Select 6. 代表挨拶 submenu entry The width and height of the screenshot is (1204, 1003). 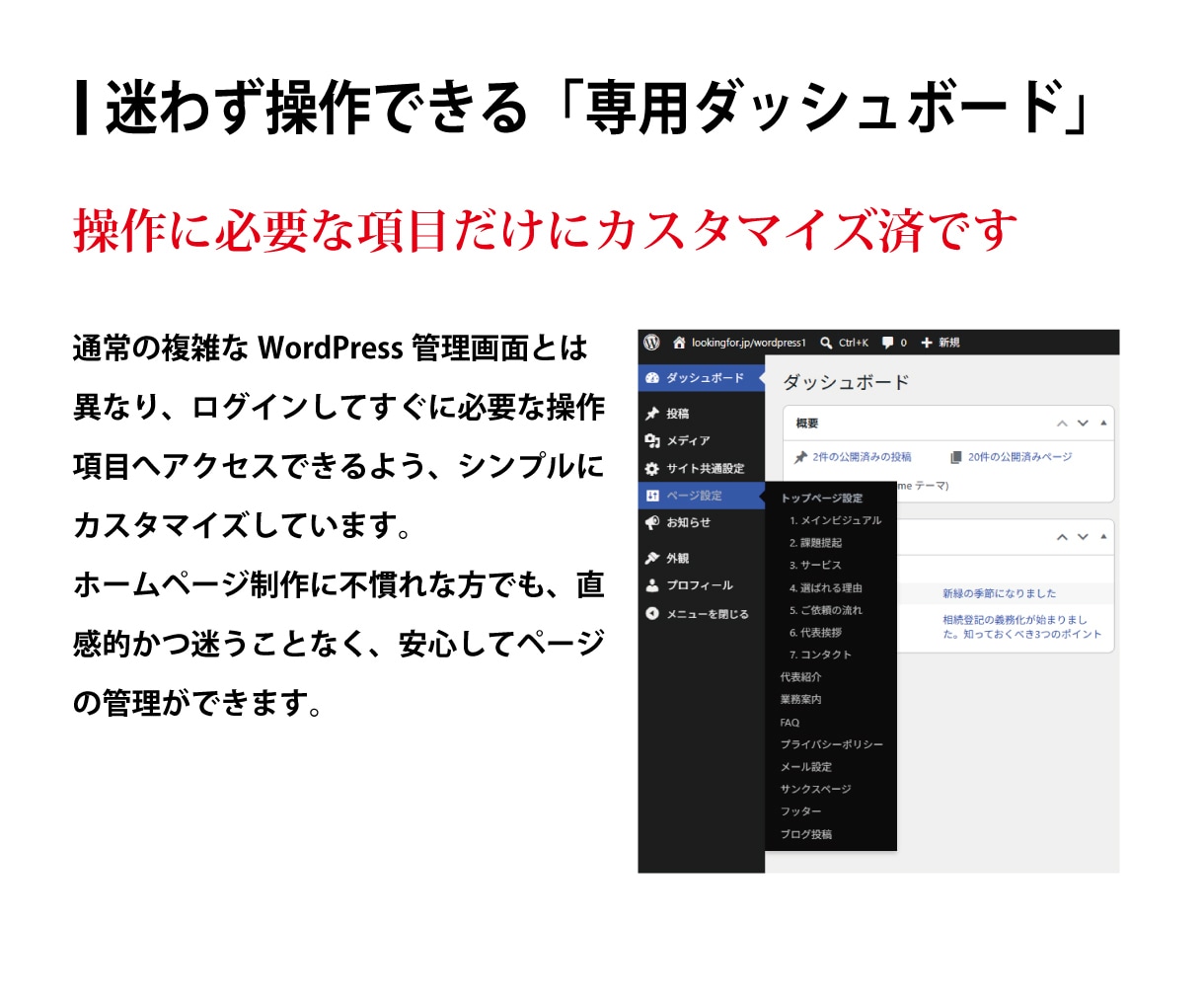click(x=815, y=633)
